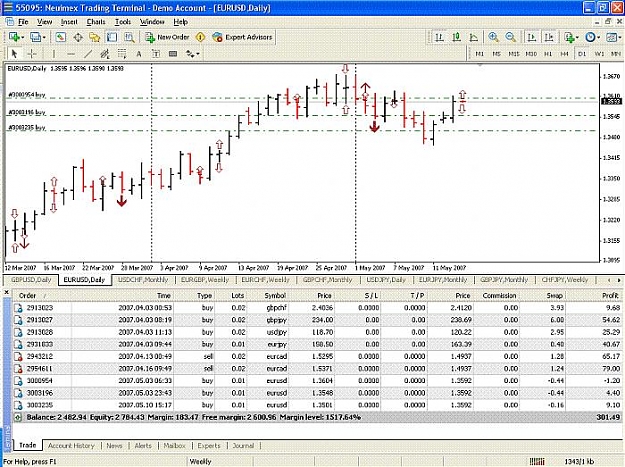This screenshot has height=467, width=625.
Task: Select the text label 'T' tool
Action: tap(156, 54)
